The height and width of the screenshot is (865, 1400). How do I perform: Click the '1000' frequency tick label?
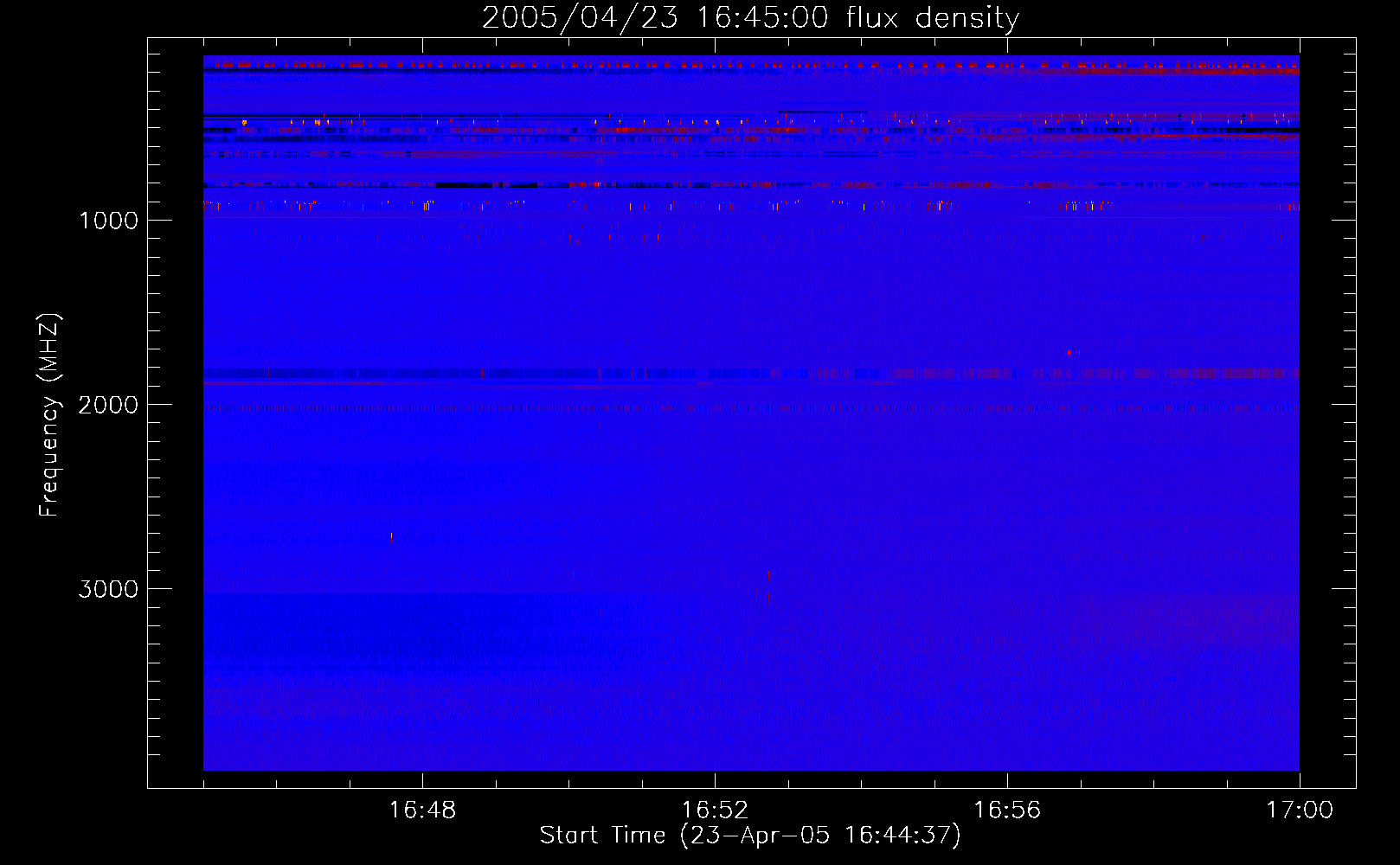(109, 221)
